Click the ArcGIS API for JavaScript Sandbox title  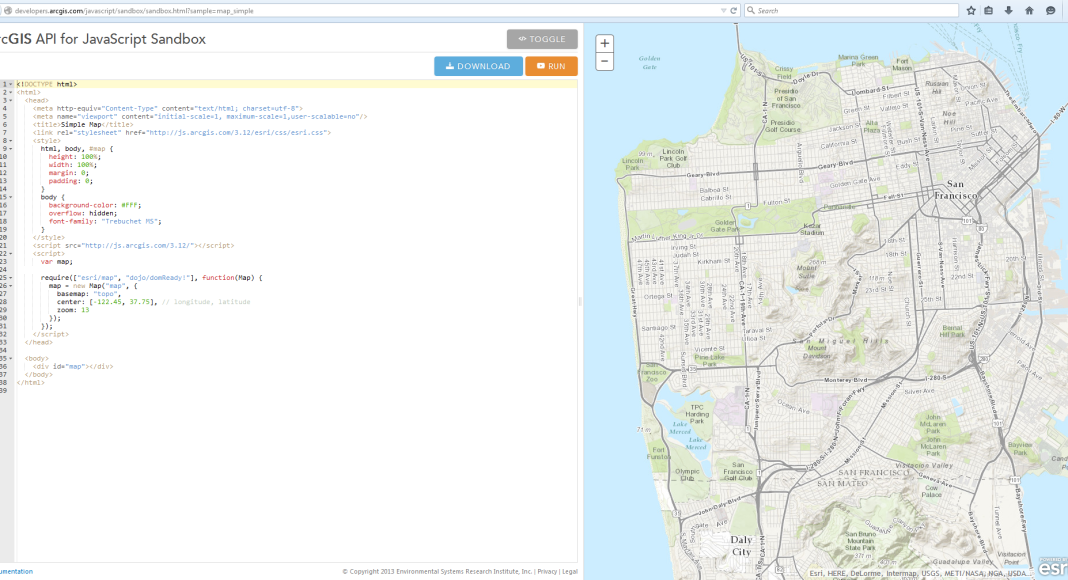pyautogui.click(x=103, y=39)
